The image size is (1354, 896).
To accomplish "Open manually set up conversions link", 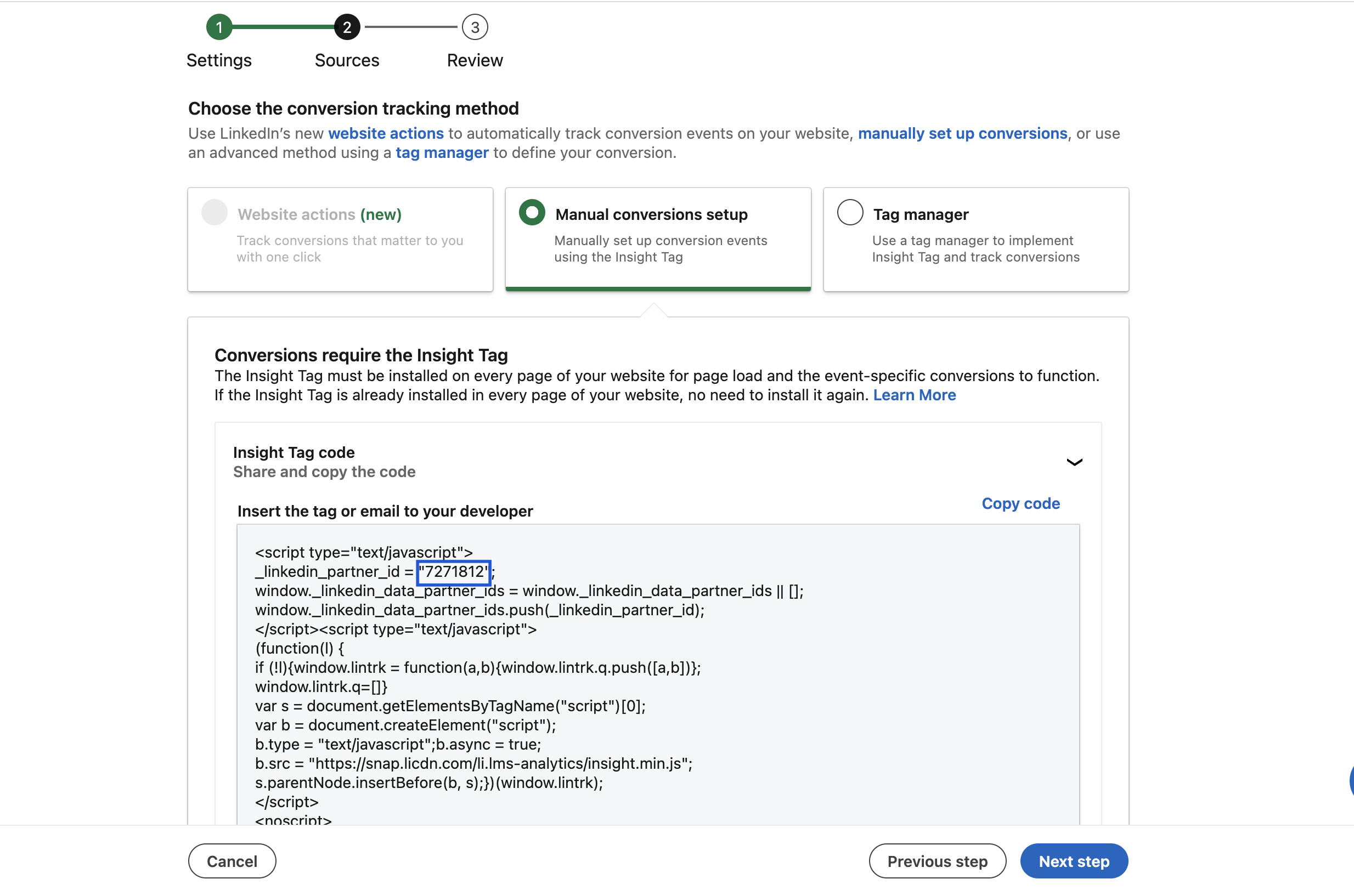I will pyautogui.click(x=962, y=133).
